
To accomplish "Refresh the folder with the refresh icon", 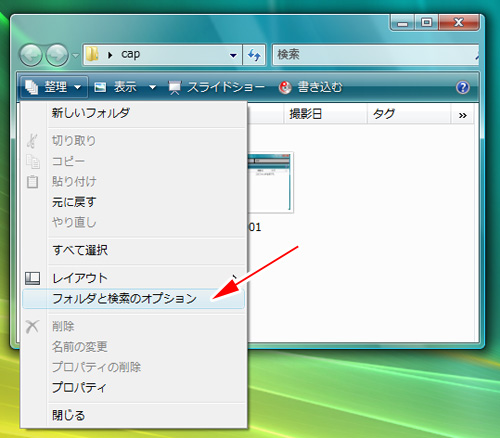I will (254, 55).
